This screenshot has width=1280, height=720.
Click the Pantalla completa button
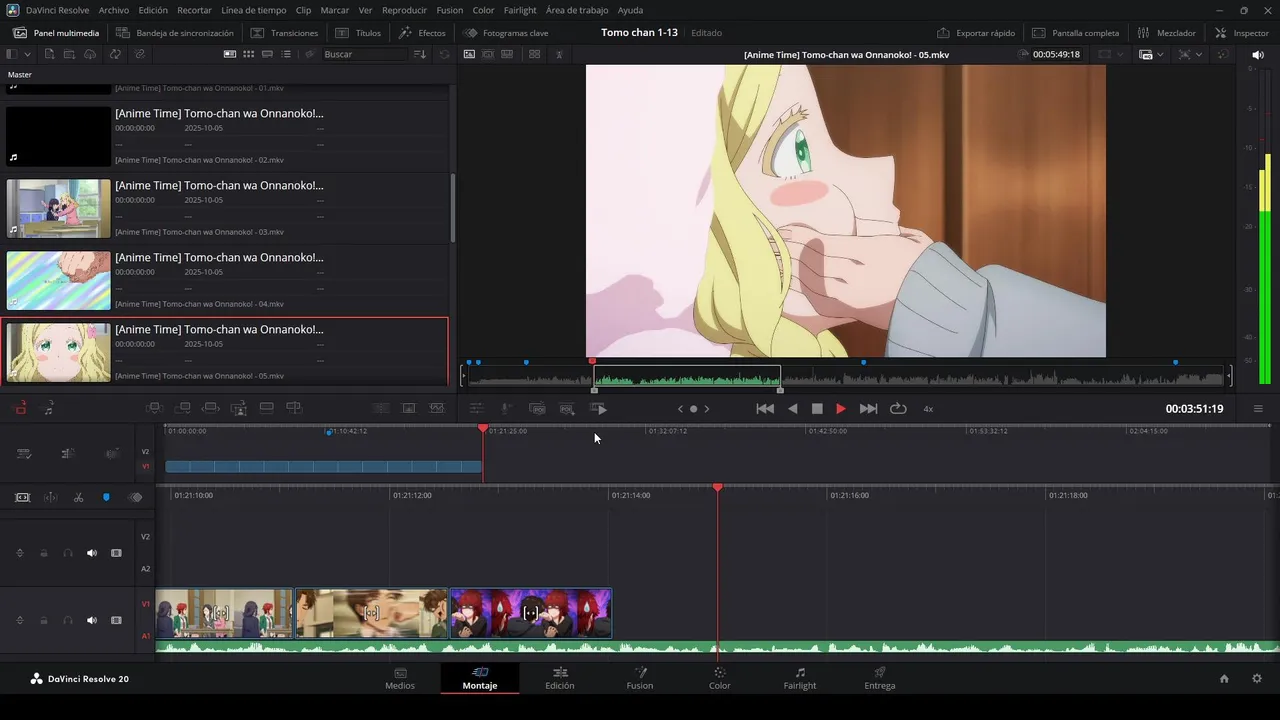[1076, 33]
